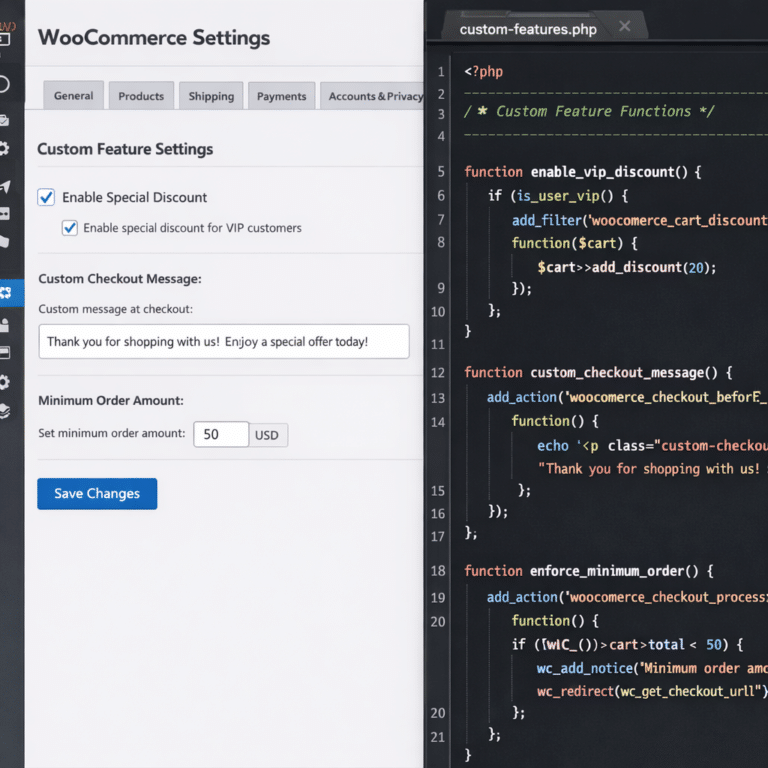Click the 'Custom Checkout Message:' label
The height and width of the screenshot is (768, 768).
click(120, 279)
